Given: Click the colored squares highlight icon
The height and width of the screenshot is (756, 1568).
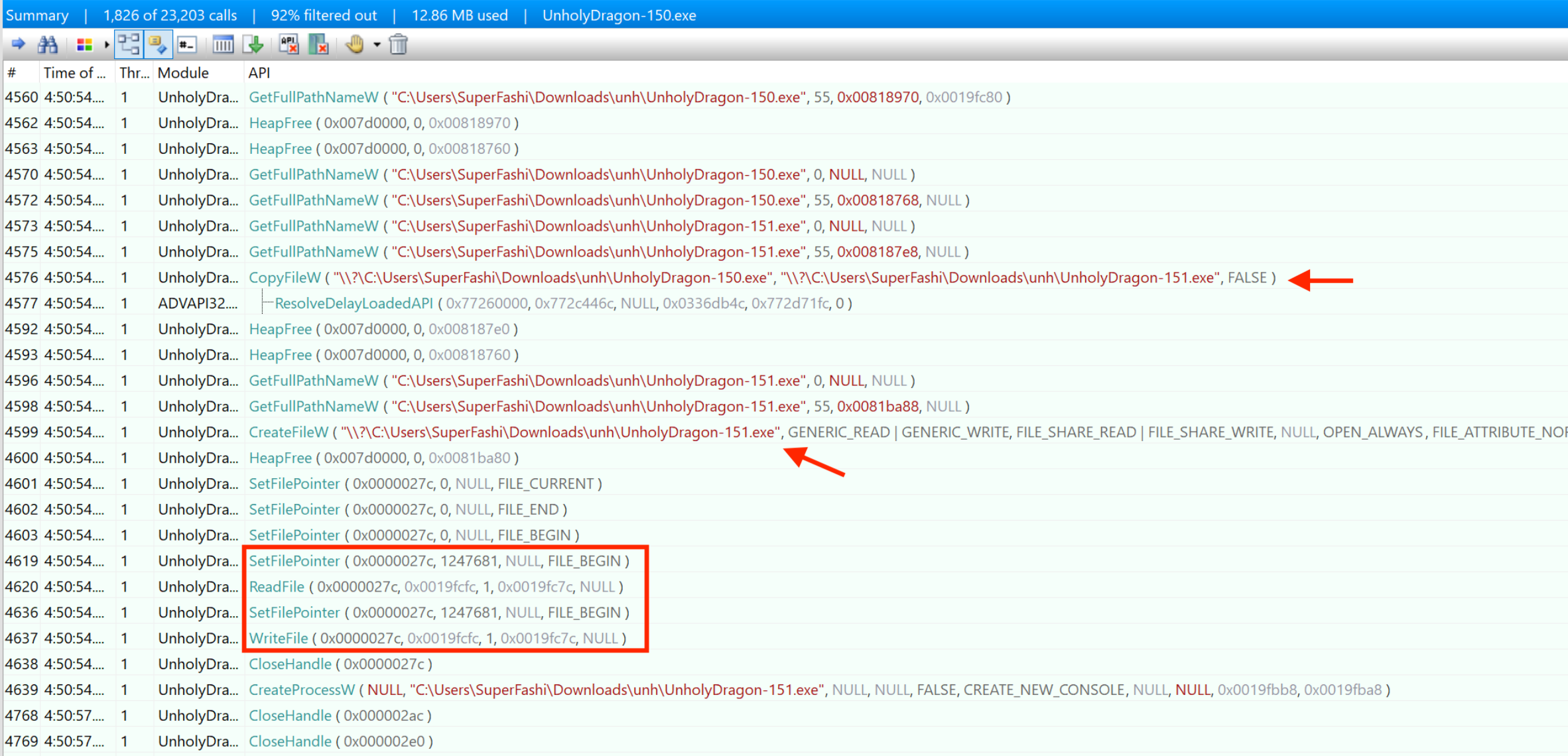Looking at the screenshot, I should click(x=84, y=44).
